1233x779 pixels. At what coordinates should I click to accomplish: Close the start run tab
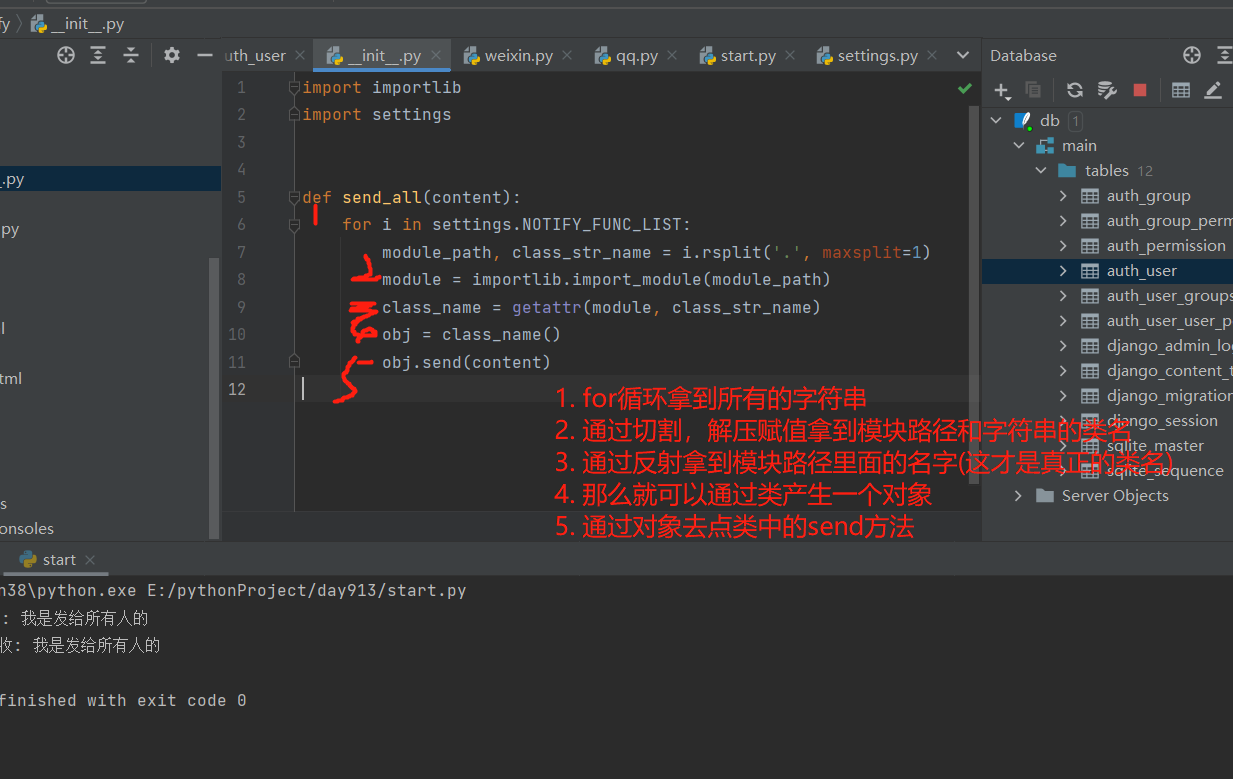(90, 560)
